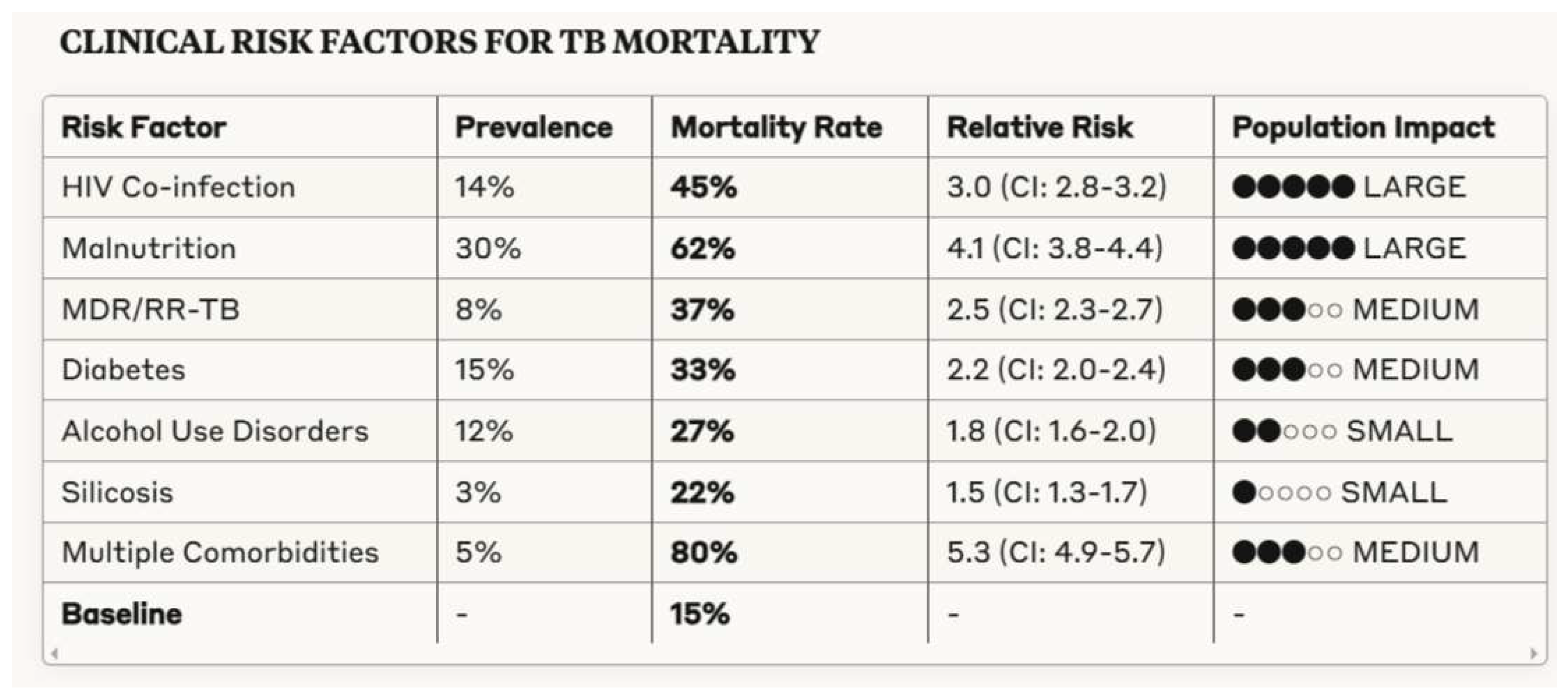Click the horizontal scrollbar track under the table

791,654
